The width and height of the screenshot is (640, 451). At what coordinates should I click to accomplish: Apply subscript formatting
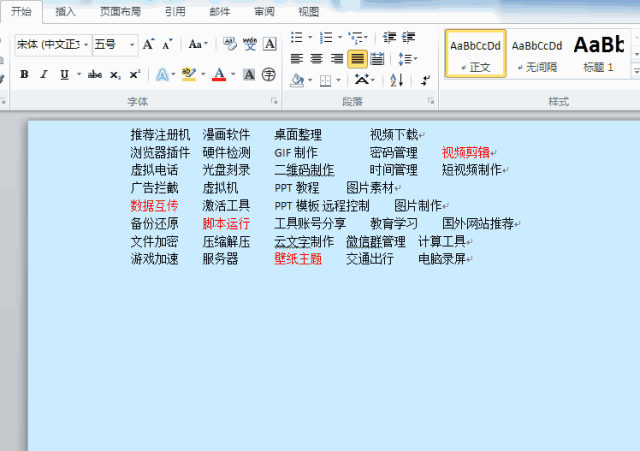tap(115, 75)
